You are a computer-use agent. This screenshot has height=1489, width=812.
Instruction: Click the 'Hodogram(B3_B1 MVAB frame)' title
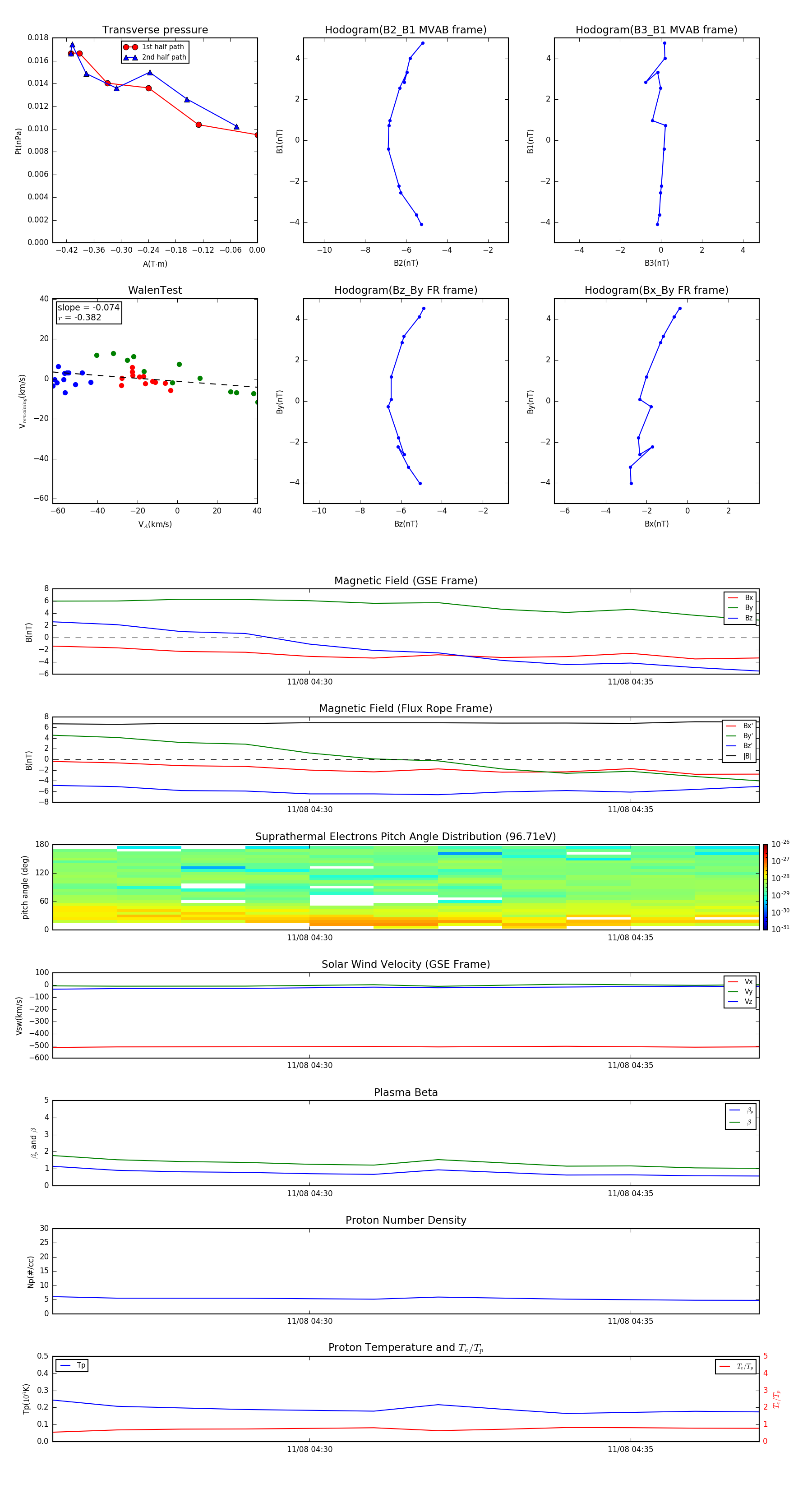coord(656,30)
